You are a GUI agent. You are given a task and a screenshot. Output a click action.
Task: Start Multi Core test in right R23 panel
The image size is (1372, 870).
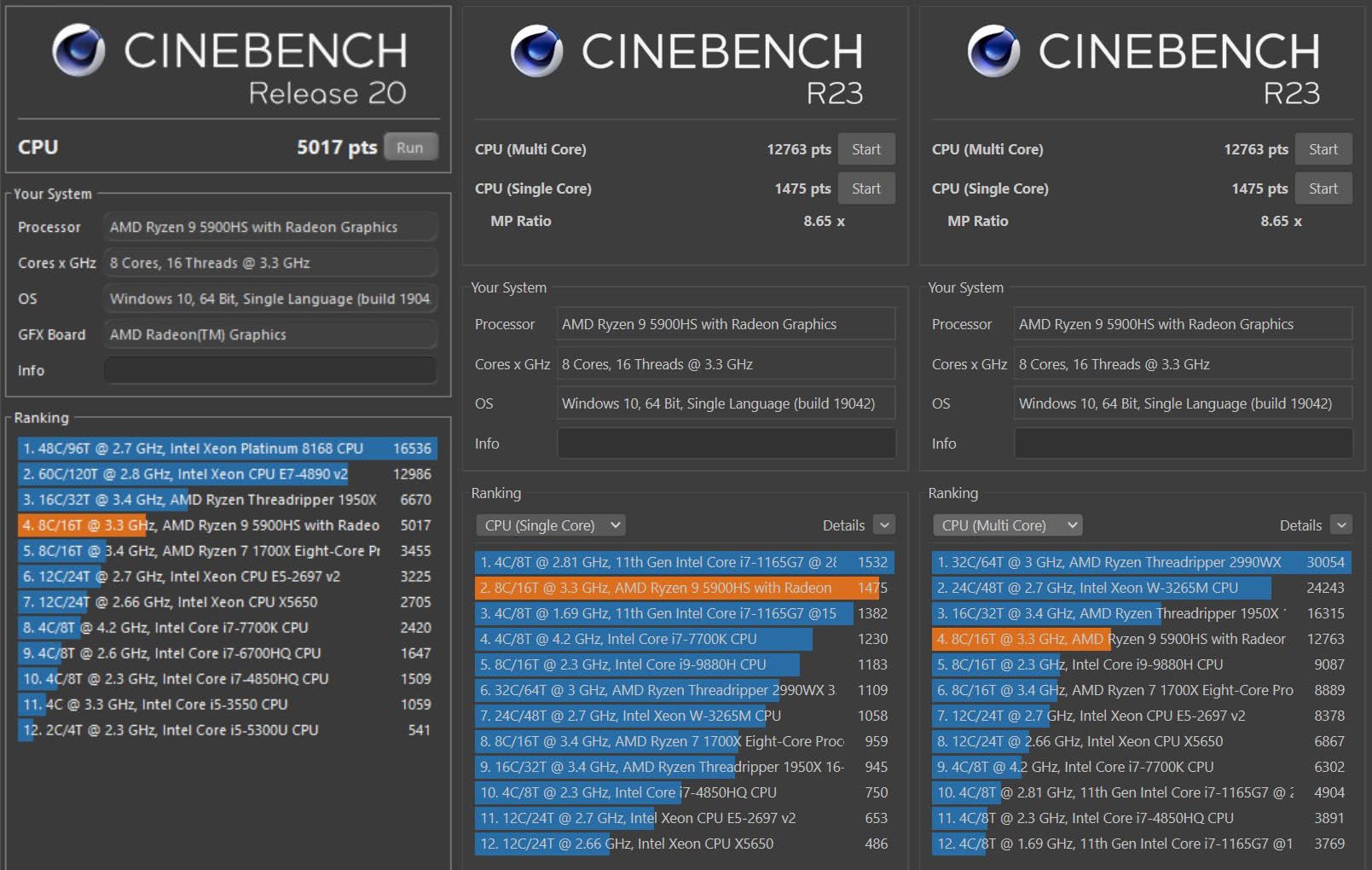1323,149
